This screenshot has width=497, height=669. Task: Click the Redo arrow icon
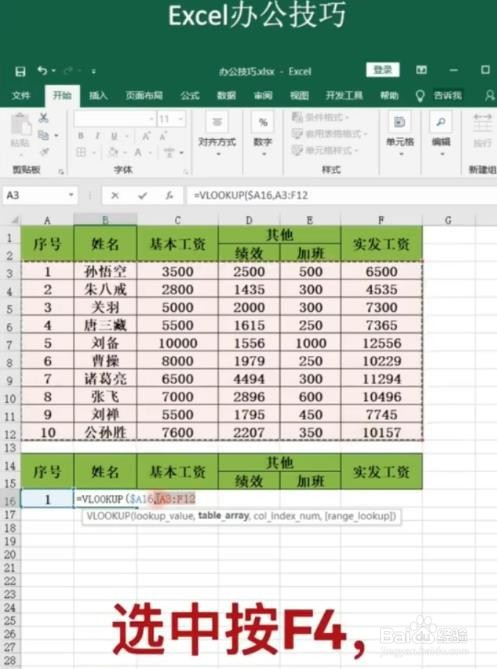coord(69,71)
